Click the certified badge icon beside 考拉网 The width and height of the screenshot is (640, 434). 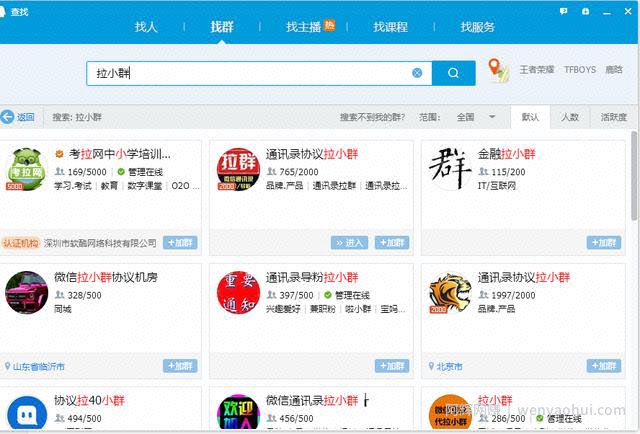click(x=60, y=154)
